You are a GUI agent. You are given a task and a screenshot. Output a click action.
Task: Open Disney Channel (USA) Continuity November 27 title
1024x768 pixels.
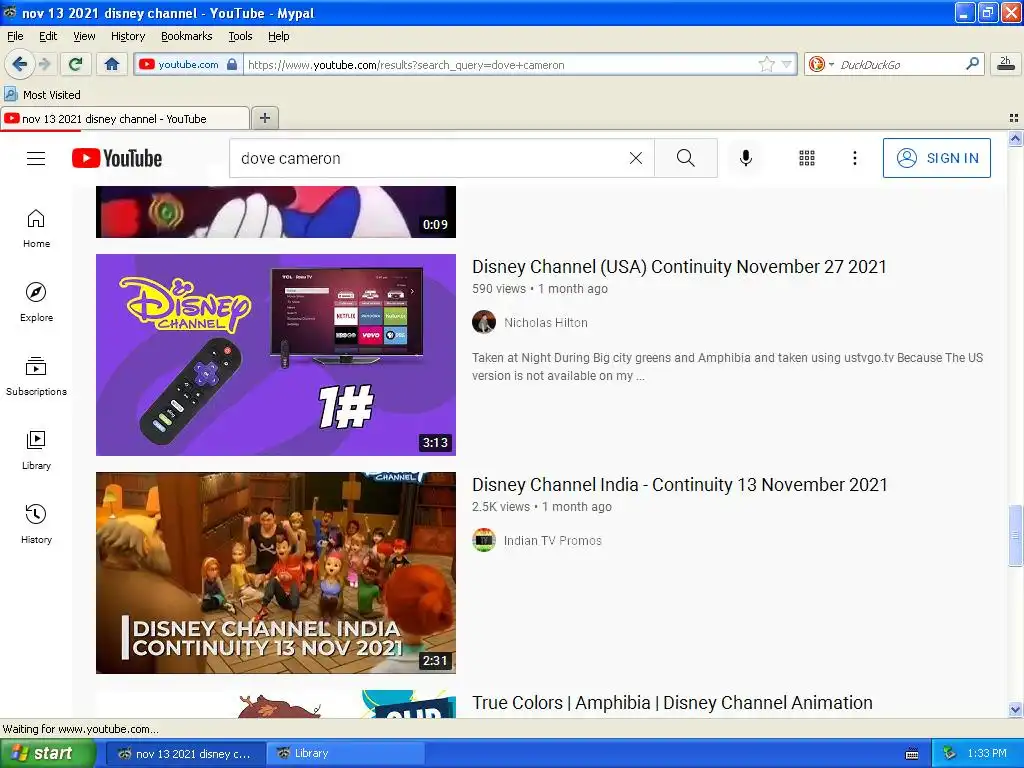click(x=679, y=266)
